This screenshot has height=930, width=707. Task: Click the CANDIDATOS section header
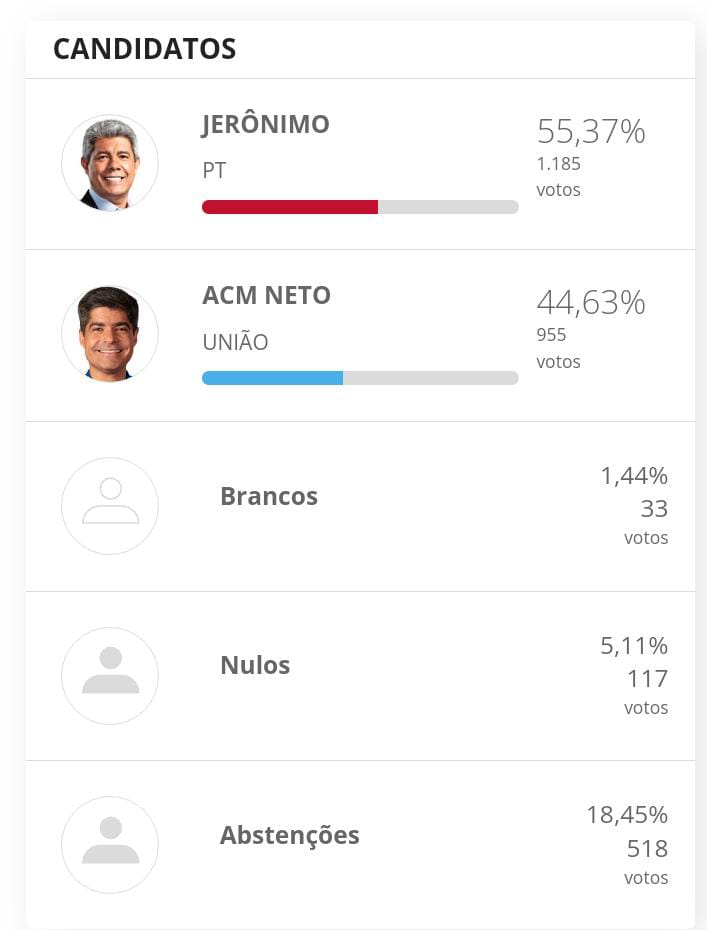[145, 49]
